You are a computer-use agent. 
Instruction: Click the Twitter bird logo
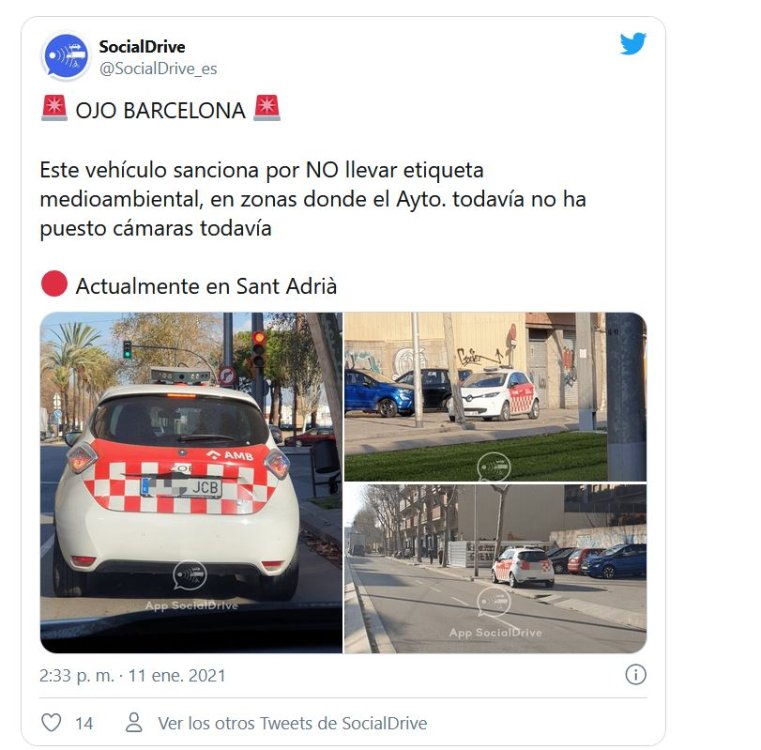coord(632,44)
